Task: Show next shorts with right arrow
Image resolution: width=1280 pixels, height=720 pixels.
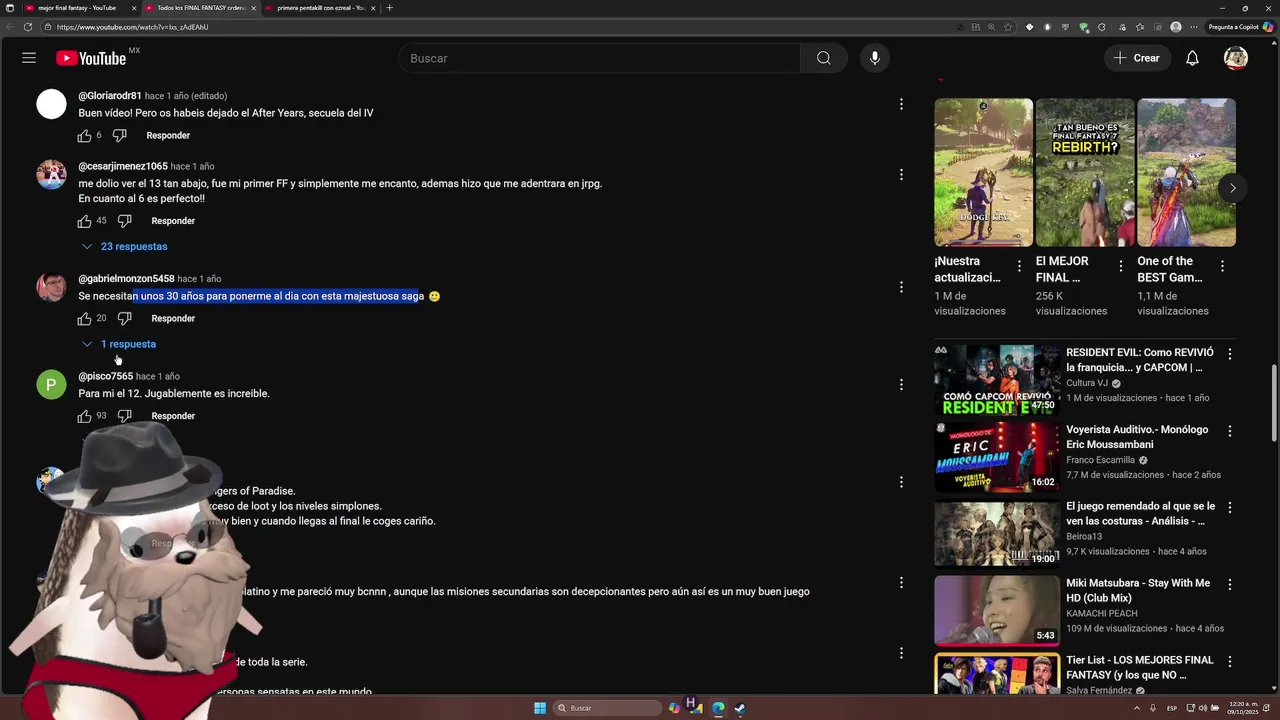Action: [1232, 188]
